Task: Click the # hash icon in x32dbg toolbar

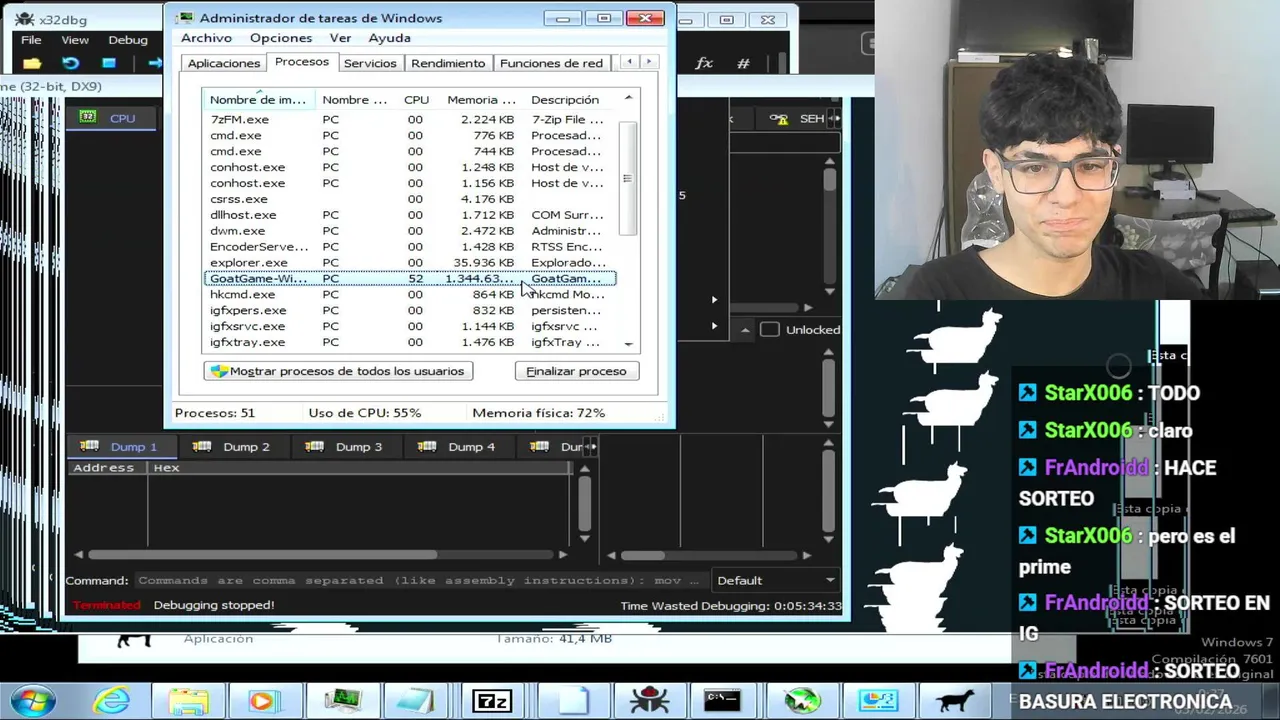Action: click(x=743, y=63)
